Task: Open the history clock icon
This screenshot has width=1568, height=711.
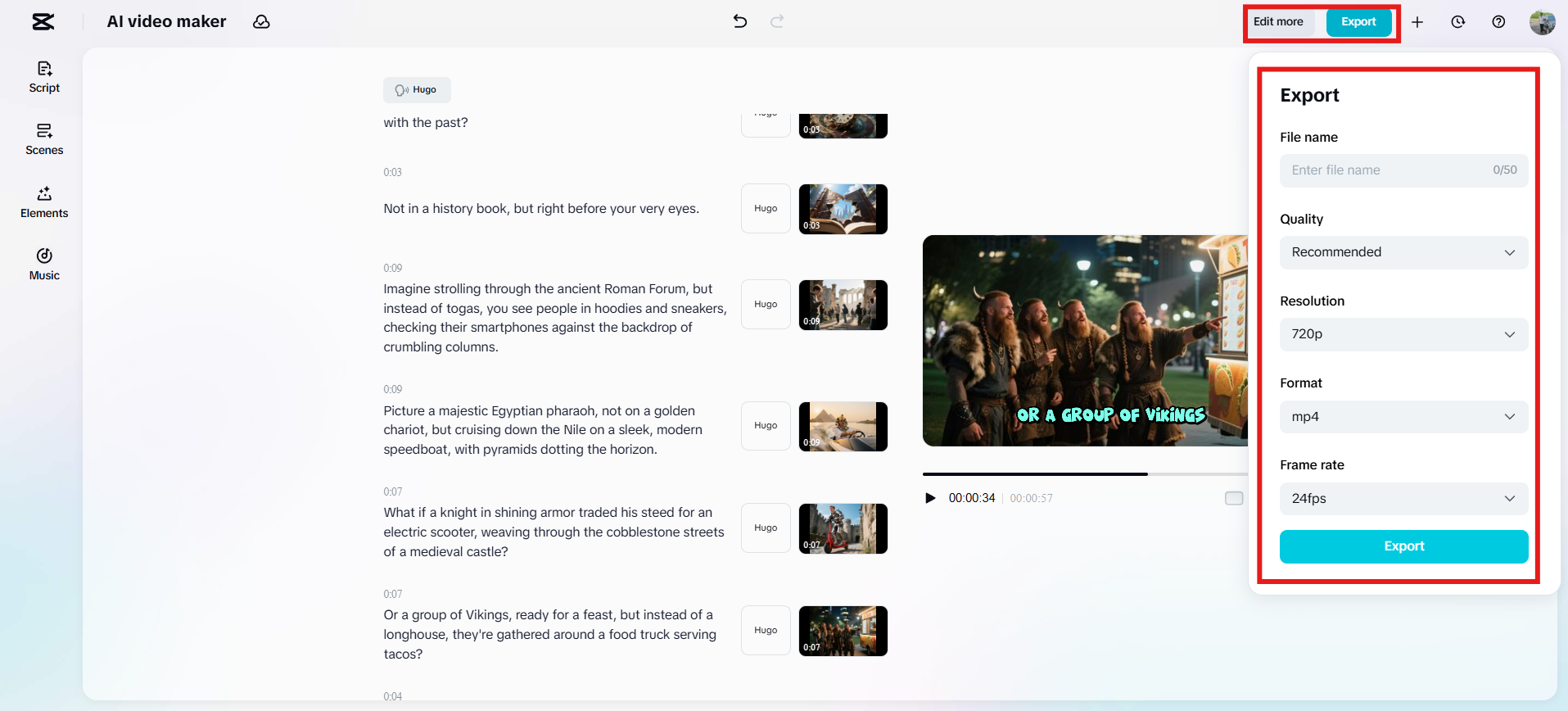Action: point(1458,22)
